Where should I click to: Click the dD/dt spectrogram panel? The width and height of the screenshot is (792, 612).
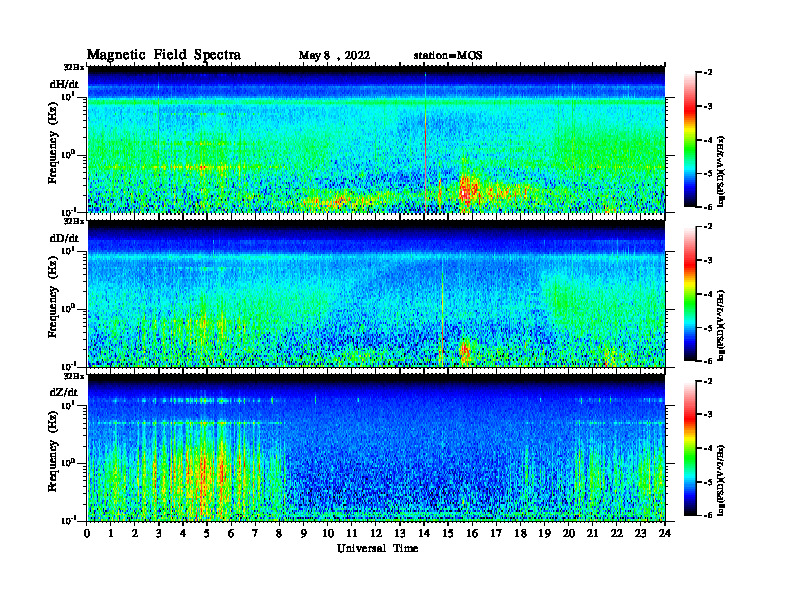(x=376, y=293)
